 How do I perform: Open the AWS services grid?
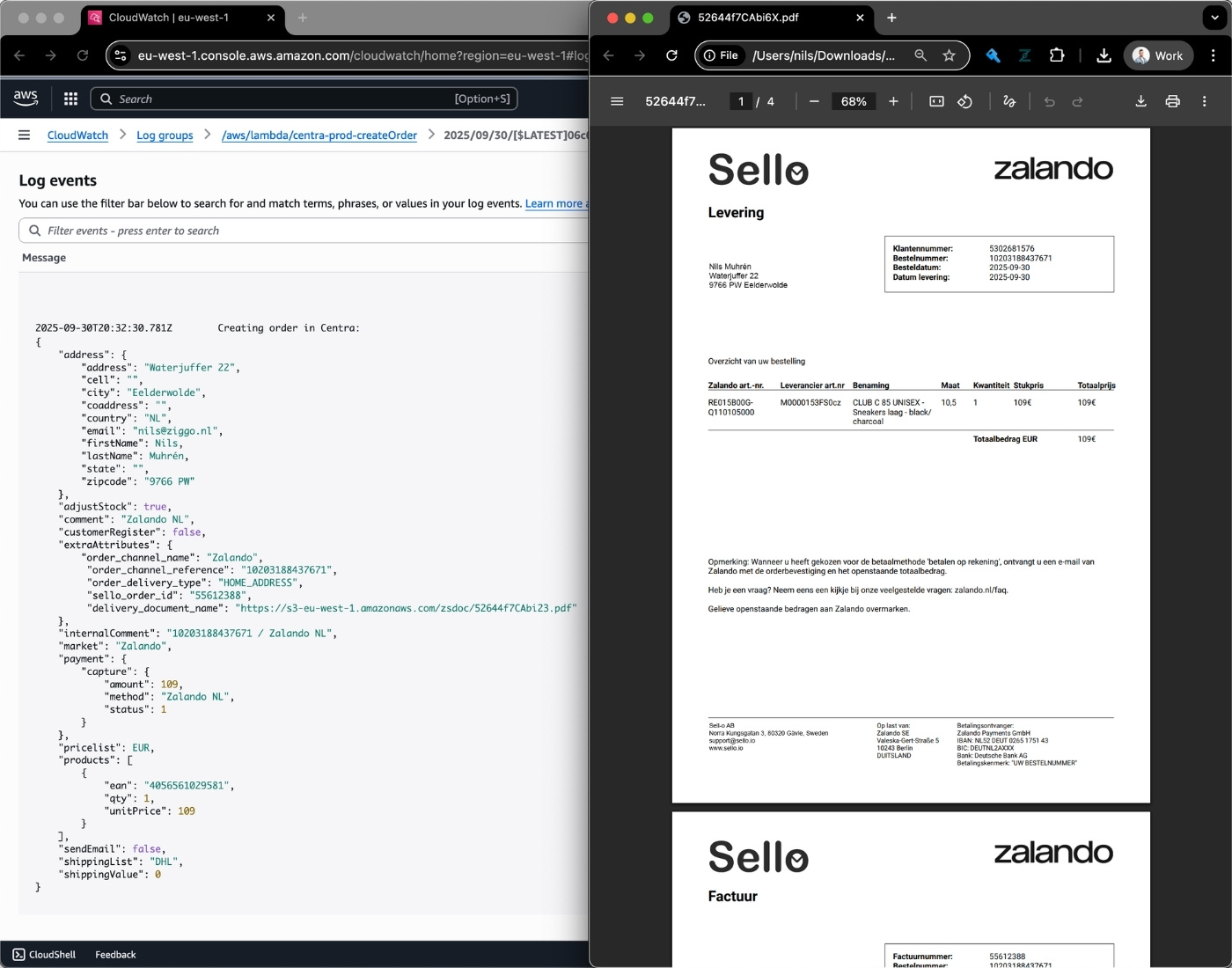70,99
